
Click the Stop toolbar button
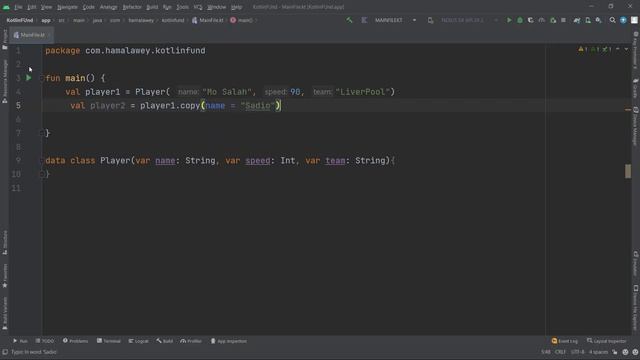[563, 20]
